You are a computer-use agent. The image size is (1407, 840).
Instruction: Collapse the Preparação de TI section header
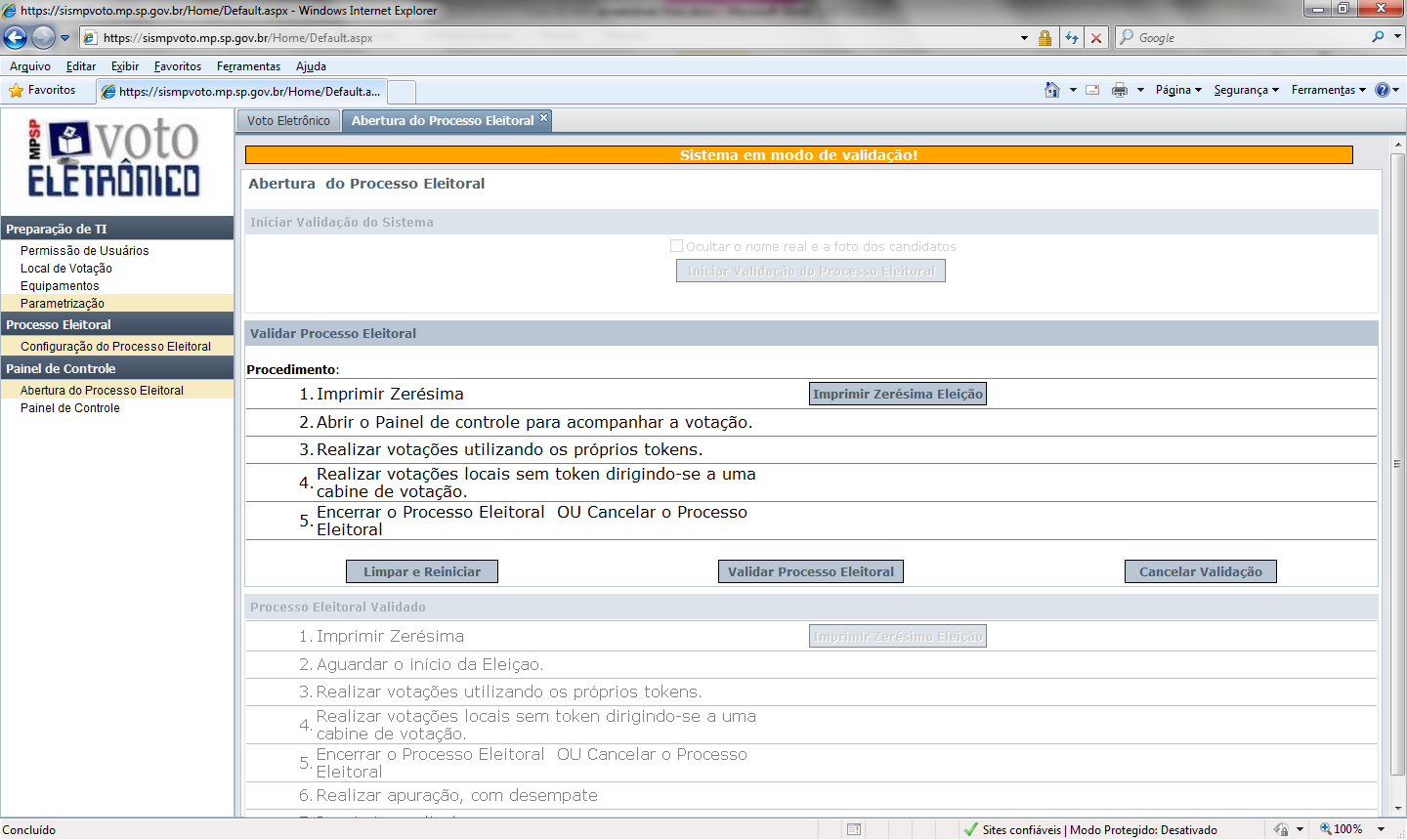(x=117, y=229)
